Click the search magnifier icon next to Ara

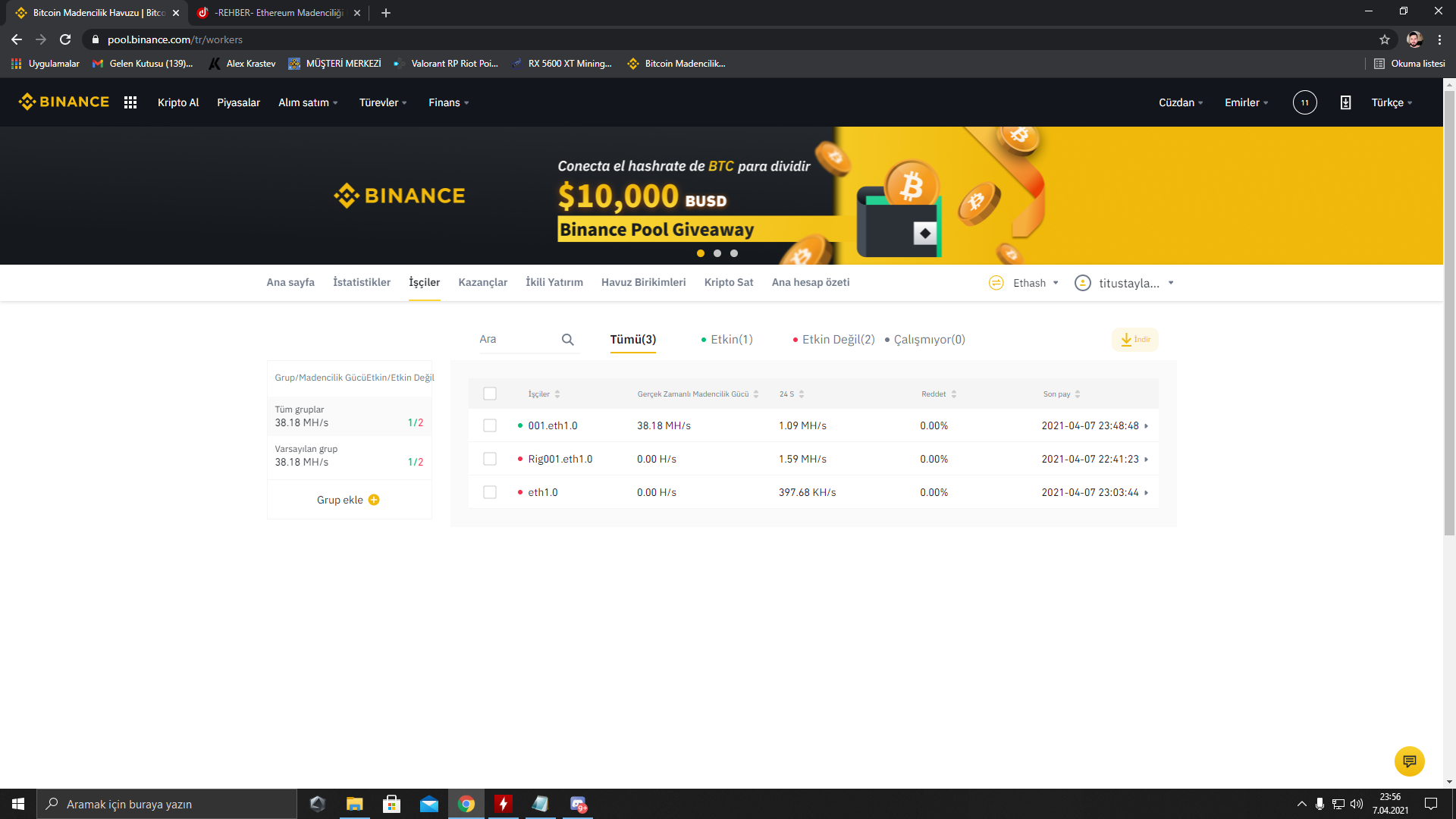tap(567, 340)
